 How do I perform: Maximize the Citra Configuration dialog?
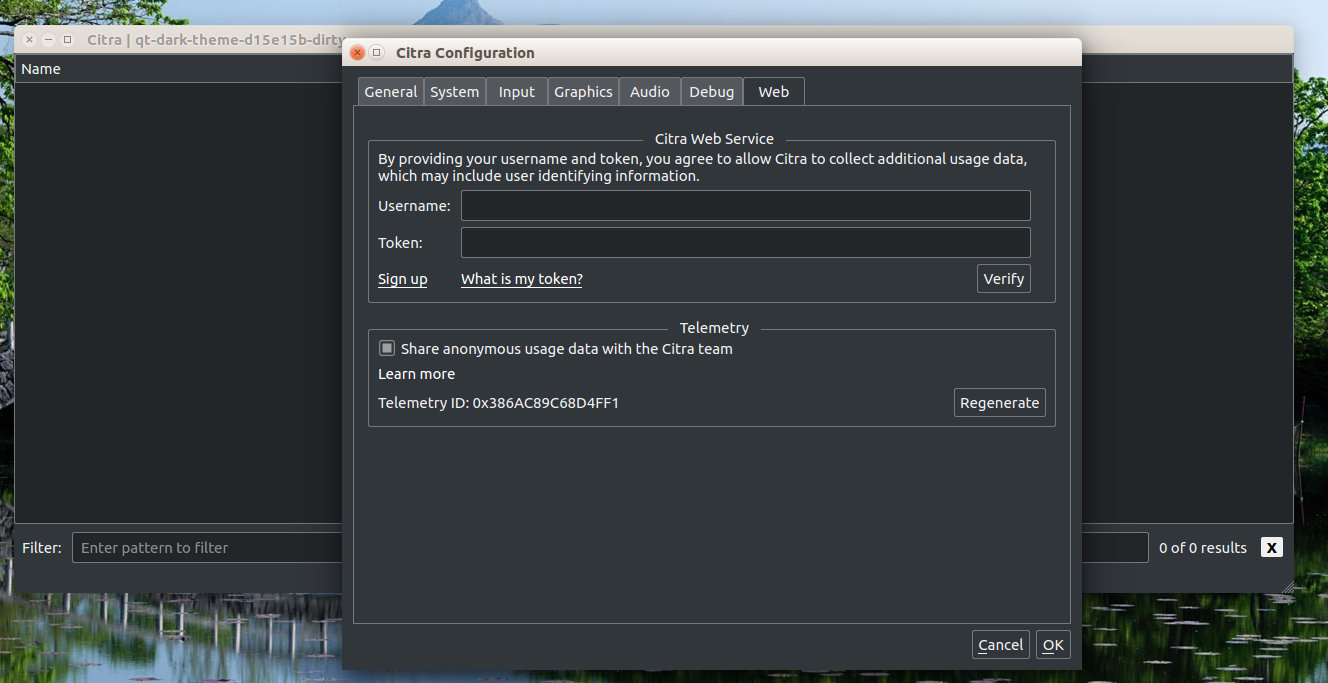click(x=377, y=53)
